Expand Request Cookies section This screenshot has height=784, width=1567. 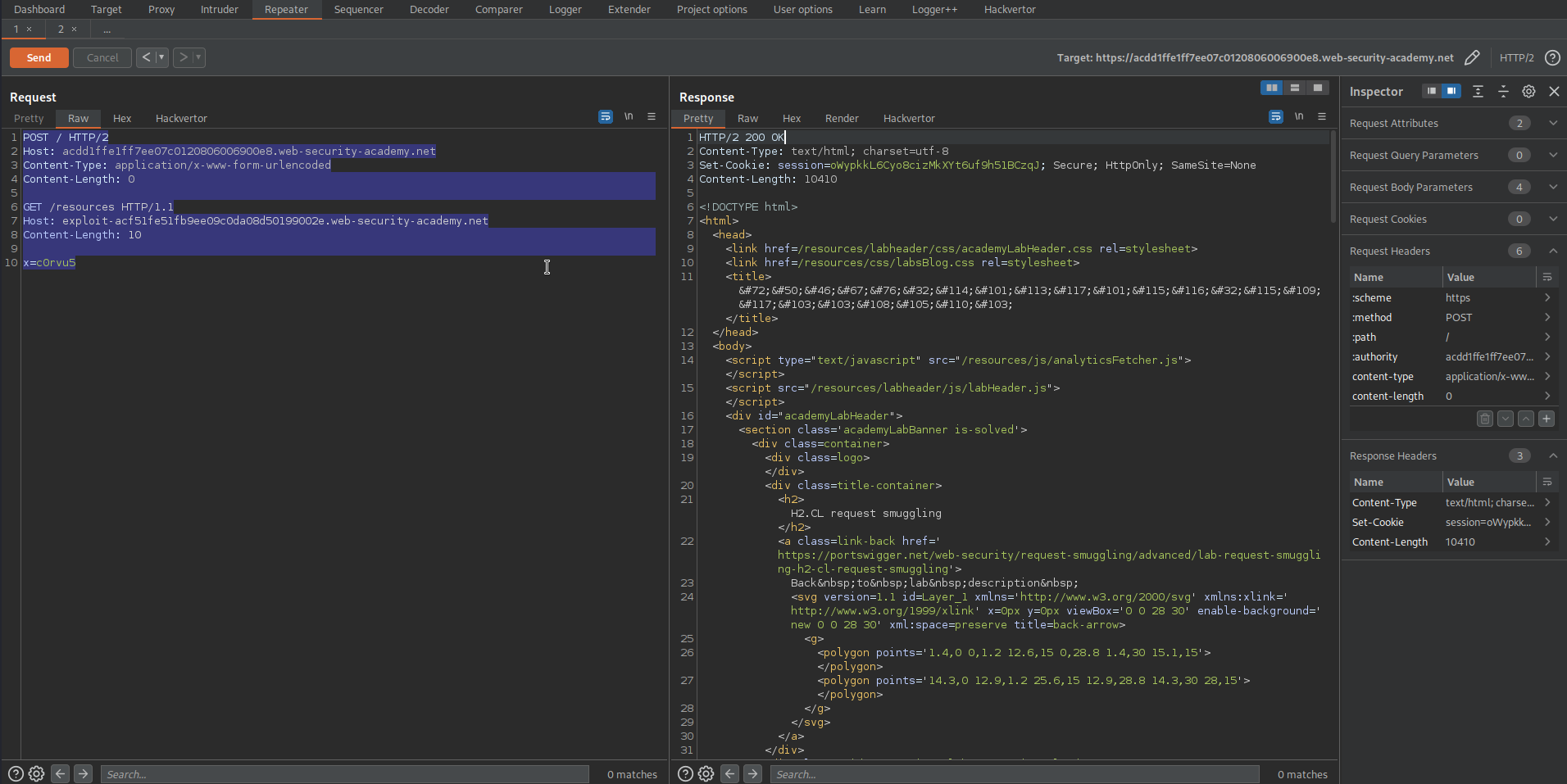click(1553, 219)
